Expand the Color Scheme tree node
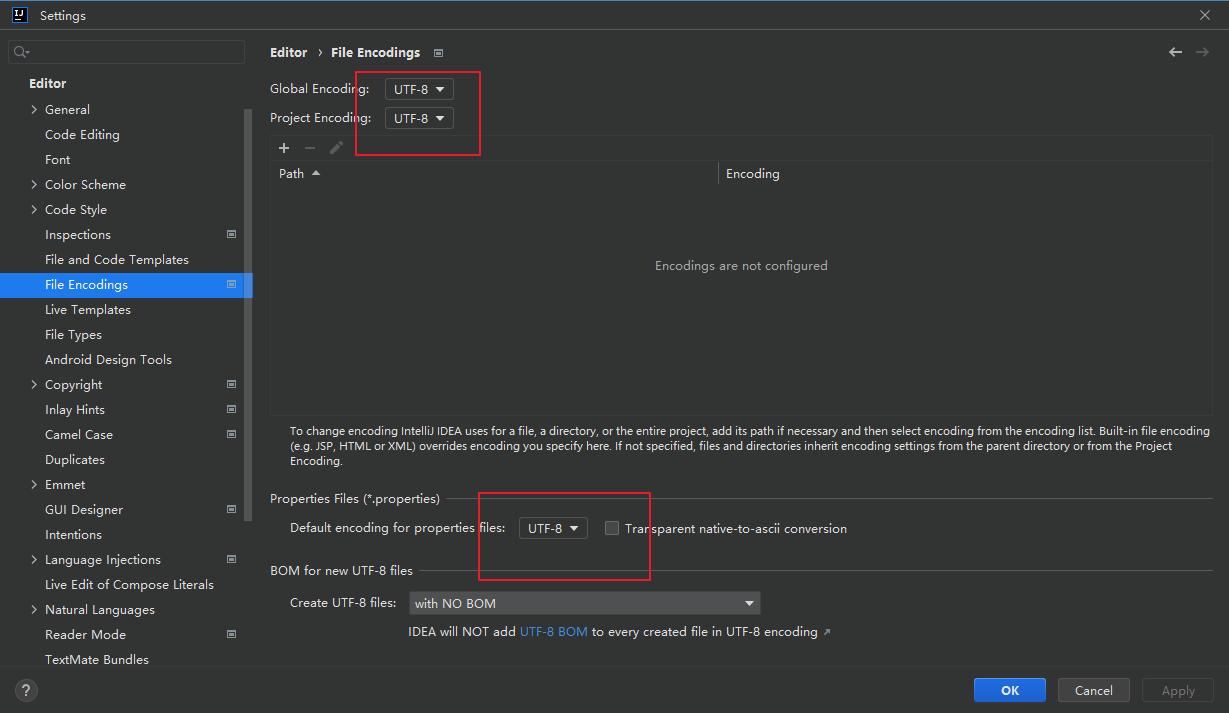This screenshot has height=713, width=1229. [x=34, y=185]
